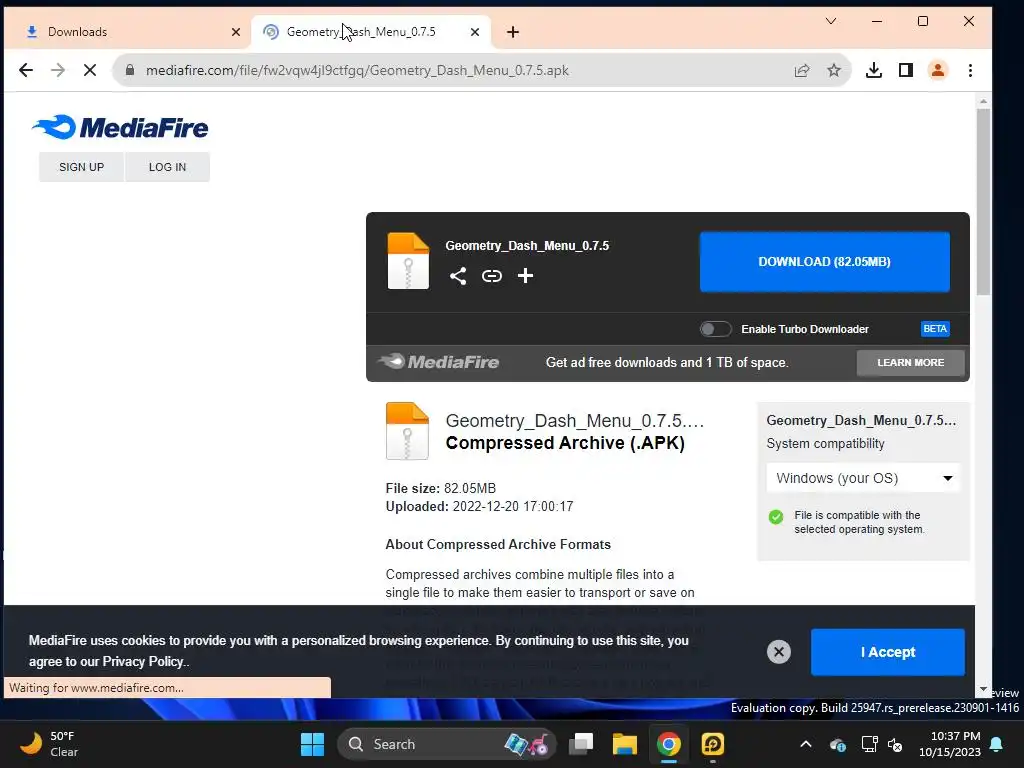This screenshot has width=1024, height=768.
Task: Click the gray MediaFire logo in promo bar
Action: (438, 361)
